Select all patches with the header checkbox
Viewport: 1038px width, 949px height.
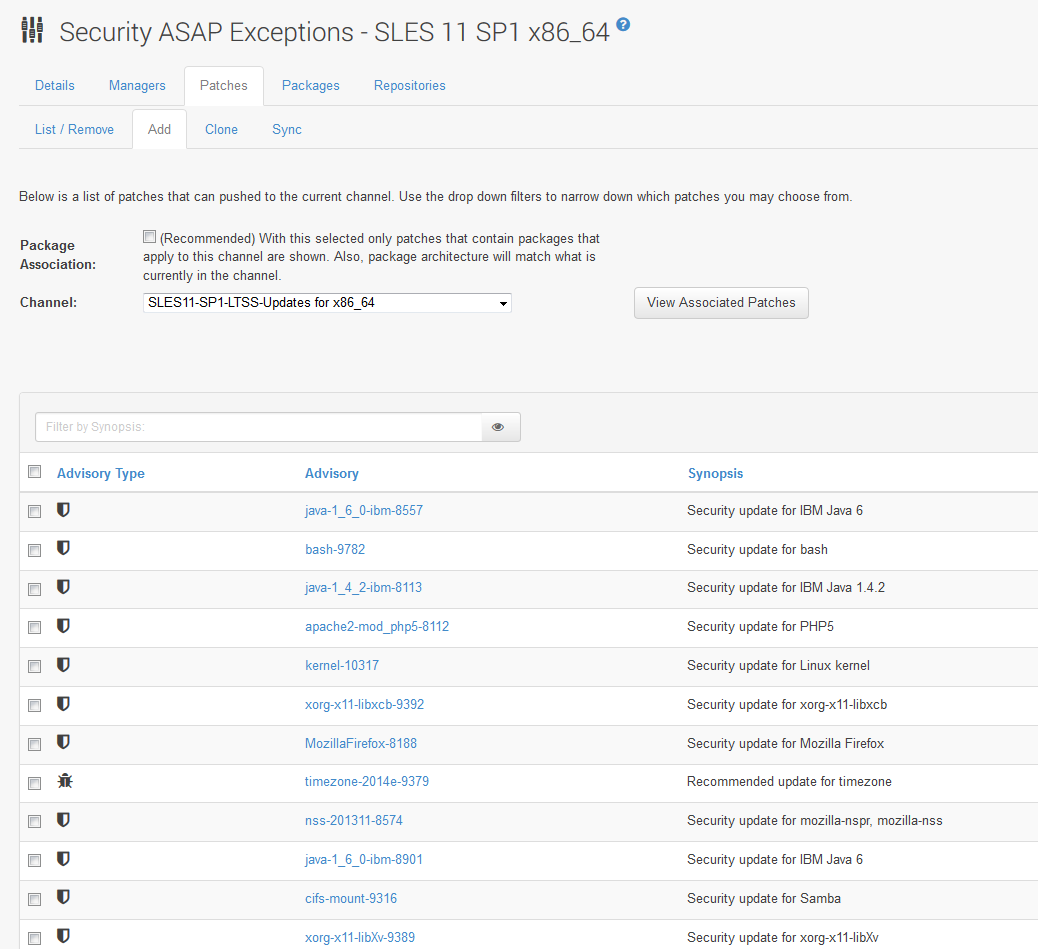pyautogui.click(x=34, y=471)
